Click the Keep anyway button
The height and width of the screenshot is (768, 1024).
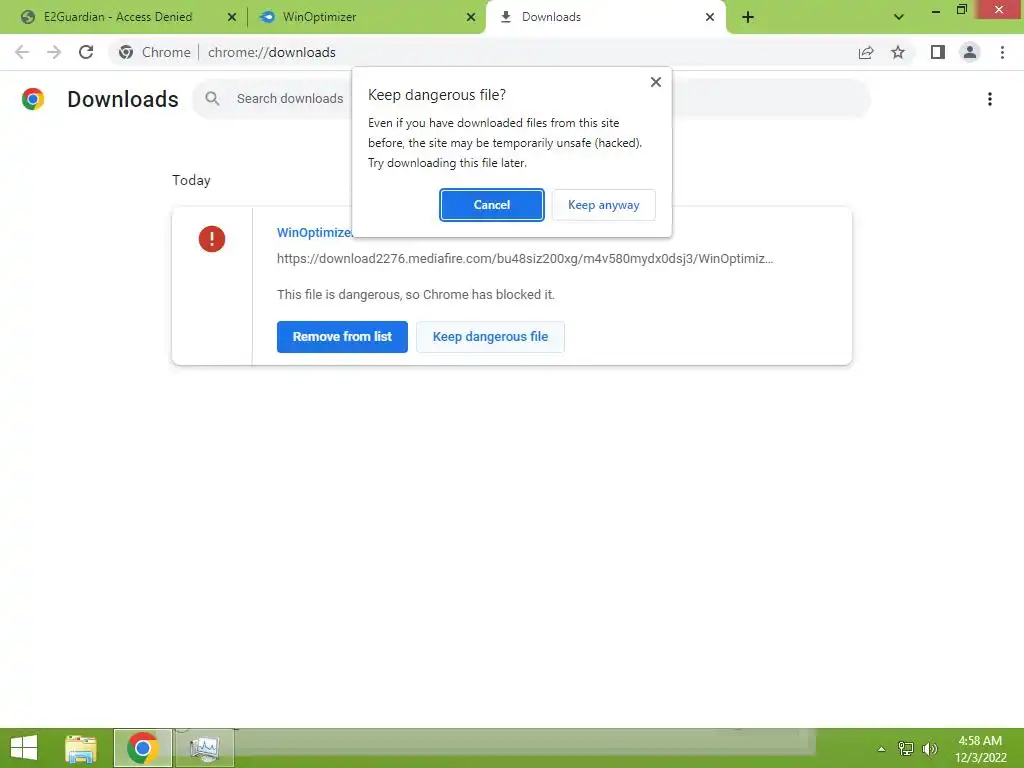603,205
